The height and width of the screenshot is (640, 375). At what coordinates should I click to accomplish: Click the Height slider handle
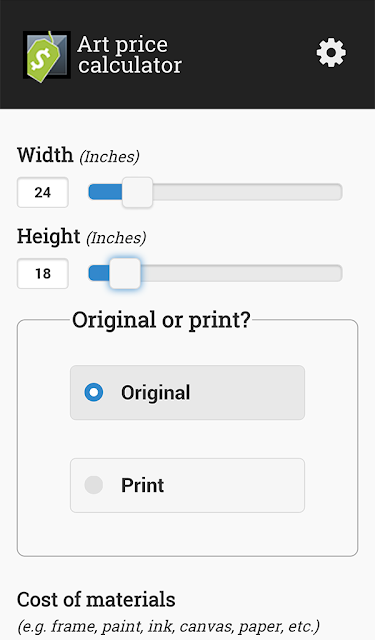point(125,273)
